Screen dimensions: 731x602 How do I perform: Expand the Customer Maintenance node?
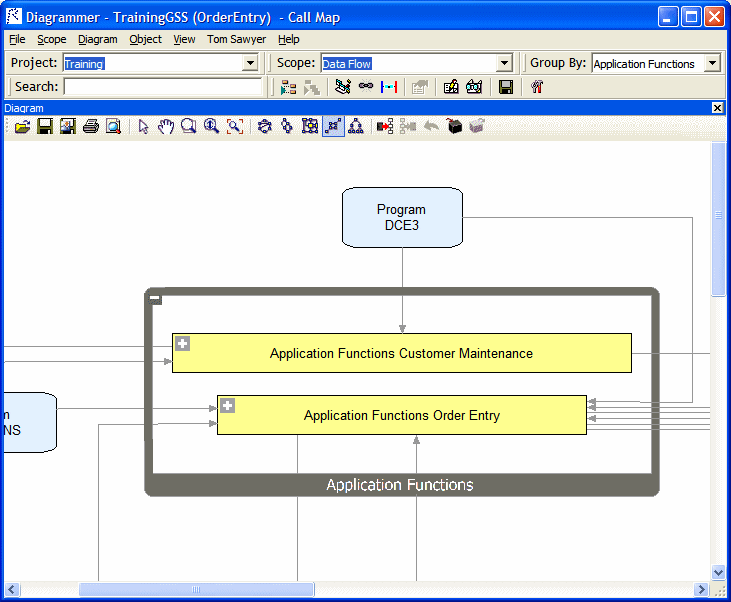(x=183, y=344)
